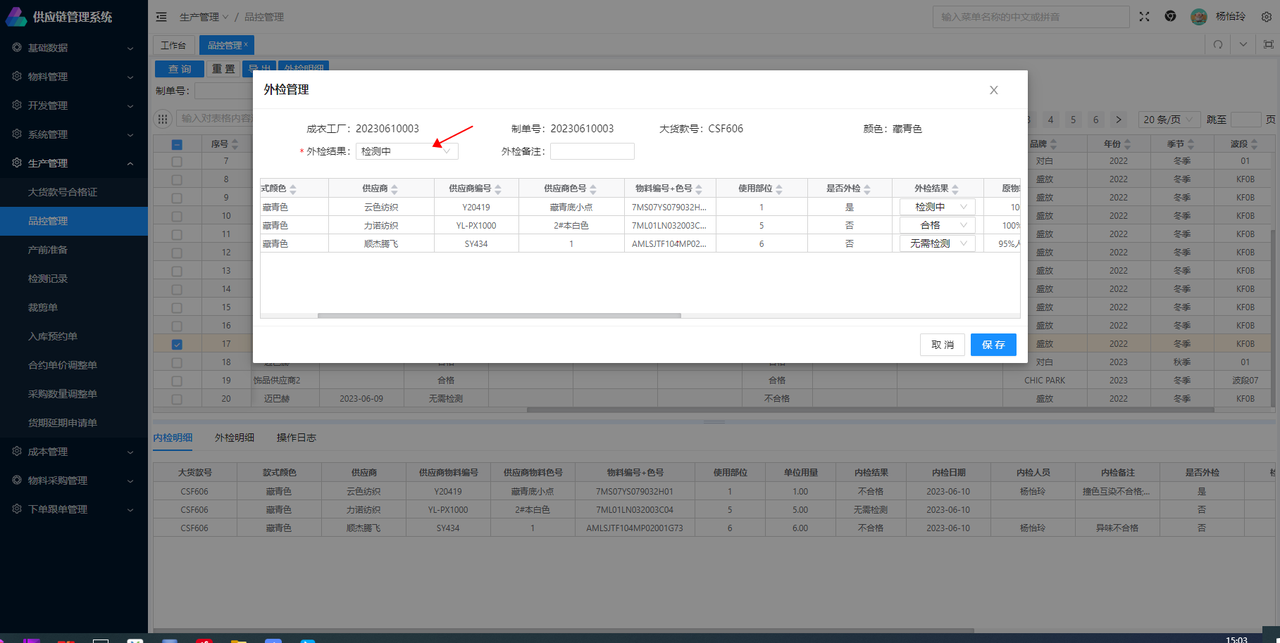Collapse the sidebar with the menu-fold icon
This screenshot has width=1280, height=643.
pyautogui.click(x=162, y=17)
